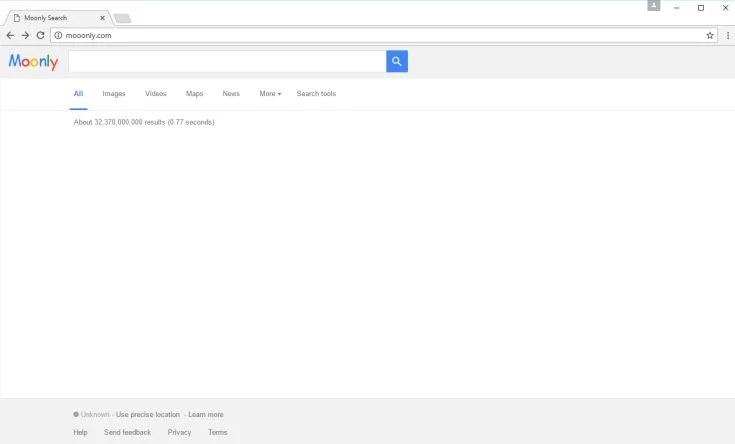This screenshot has width=735, height=444.
Task: Select the Moonly Search tab title
Action: click(45, 18)
